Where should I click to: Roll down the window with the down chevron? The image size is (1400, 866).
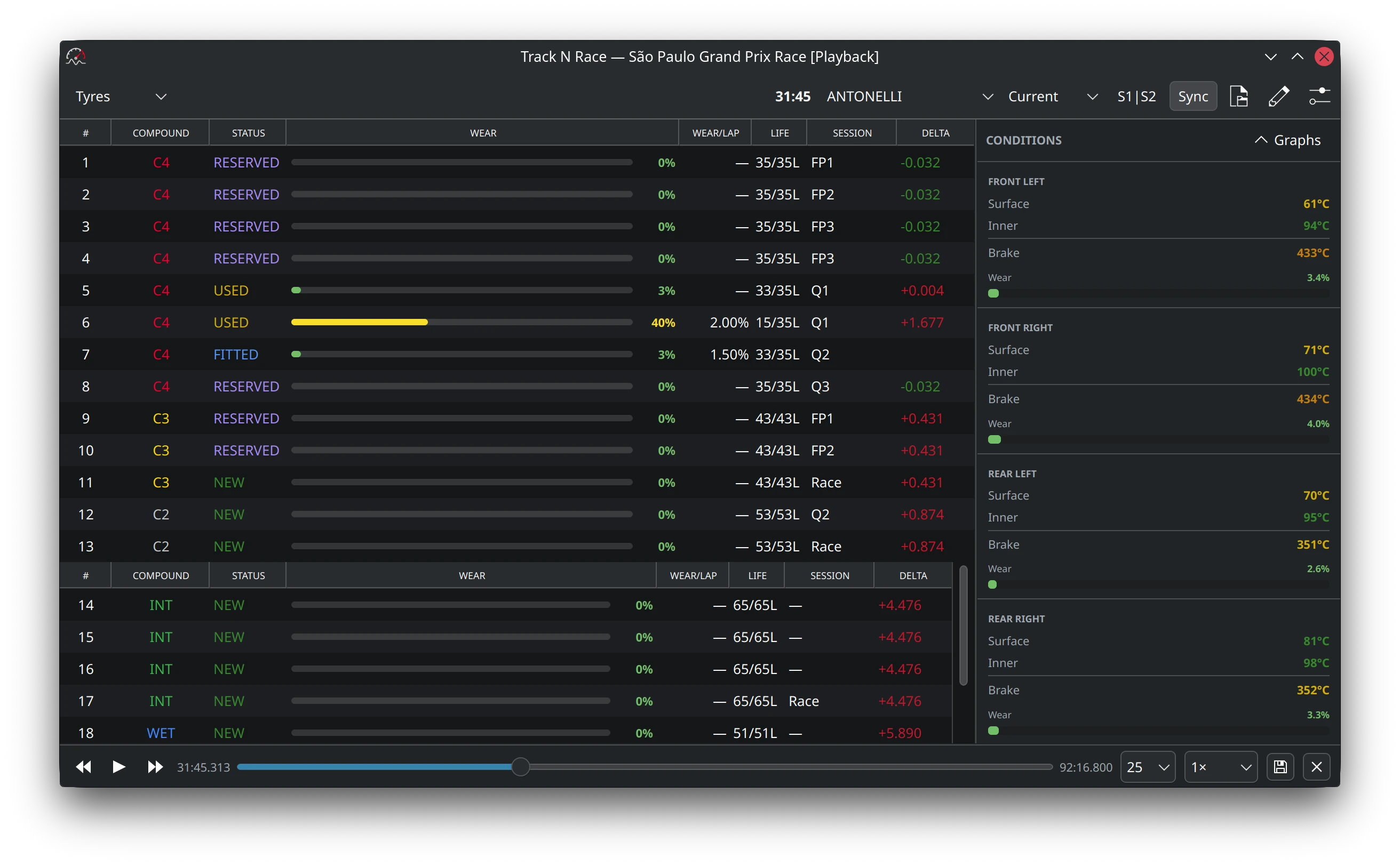coord(1270,56)
